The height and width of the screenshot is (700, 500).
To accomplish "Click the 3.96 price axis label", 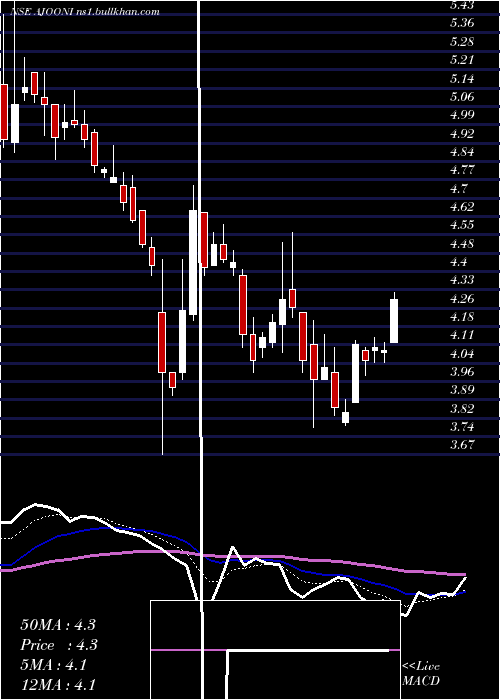I will tap(462, 371).
